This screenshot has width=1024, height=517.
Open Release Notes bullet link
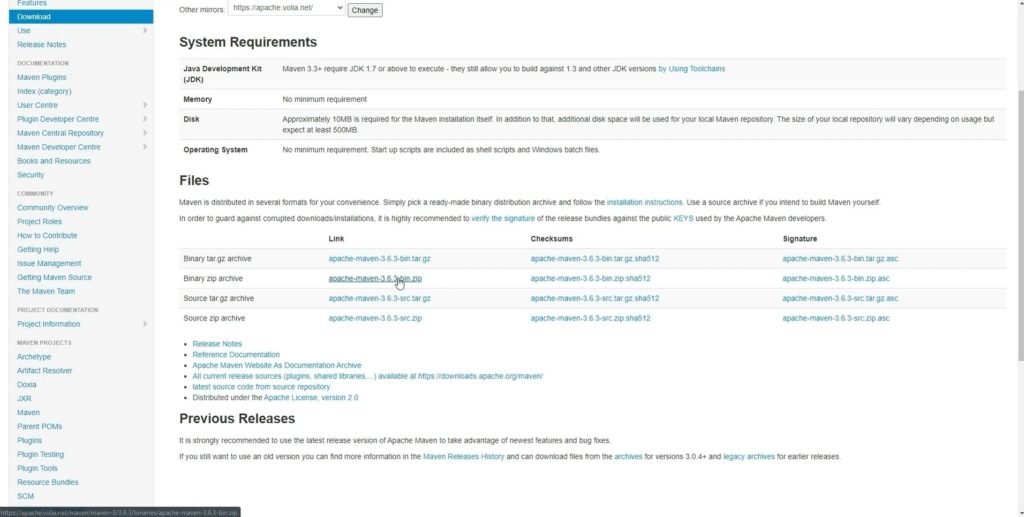[x=217, y=344]
